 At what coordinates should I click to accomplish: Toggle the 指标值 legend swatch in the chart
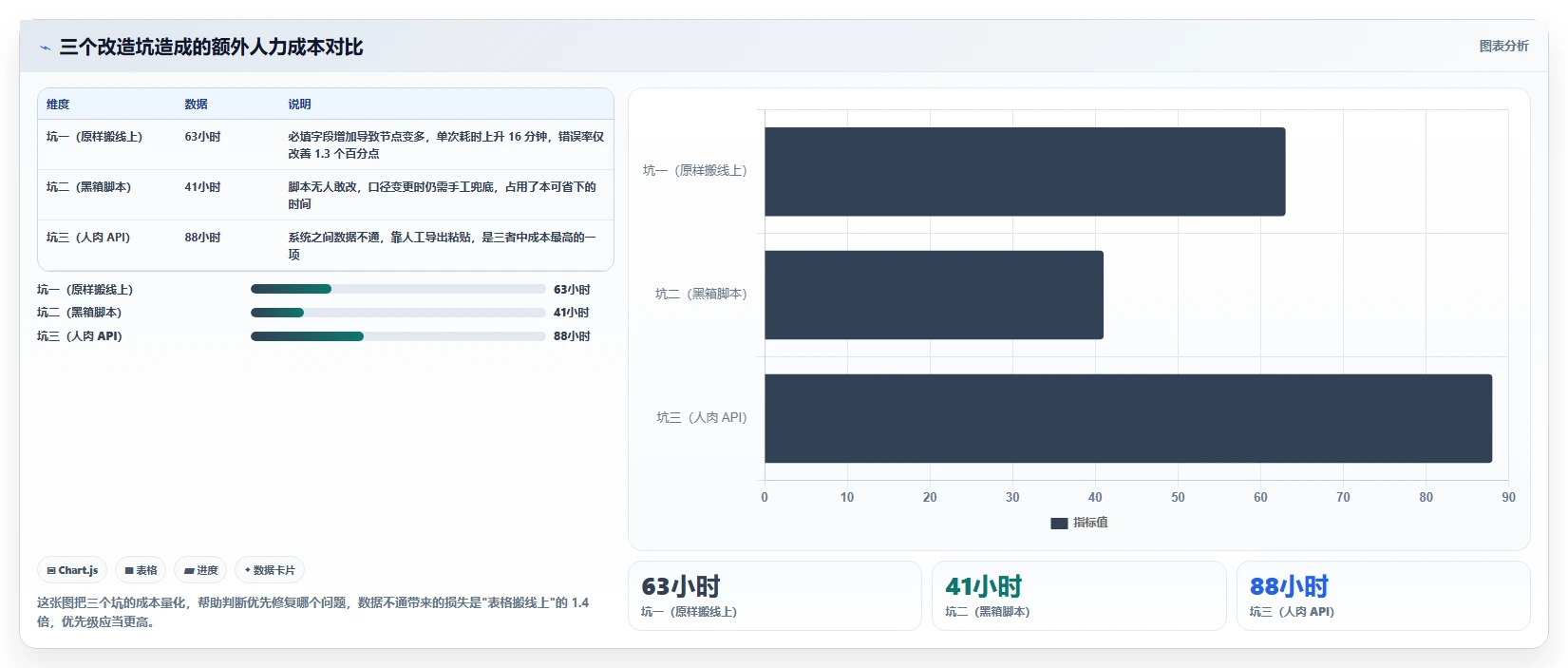1059,523
